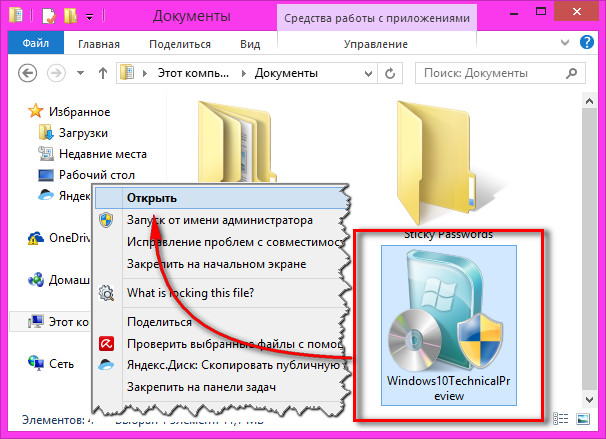The width and height of the screenshot is (606, 439).
Task: Click the OneDrive cloud icon in sidebar
Action: point(36,238)
